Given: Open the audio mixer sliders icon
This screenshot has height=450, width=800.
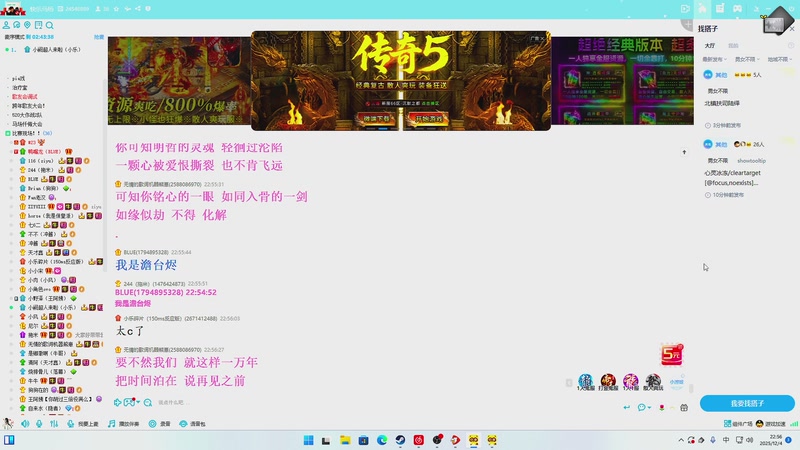Looking at the screenshot, I should pyautogui.click(x=54, y=423).
